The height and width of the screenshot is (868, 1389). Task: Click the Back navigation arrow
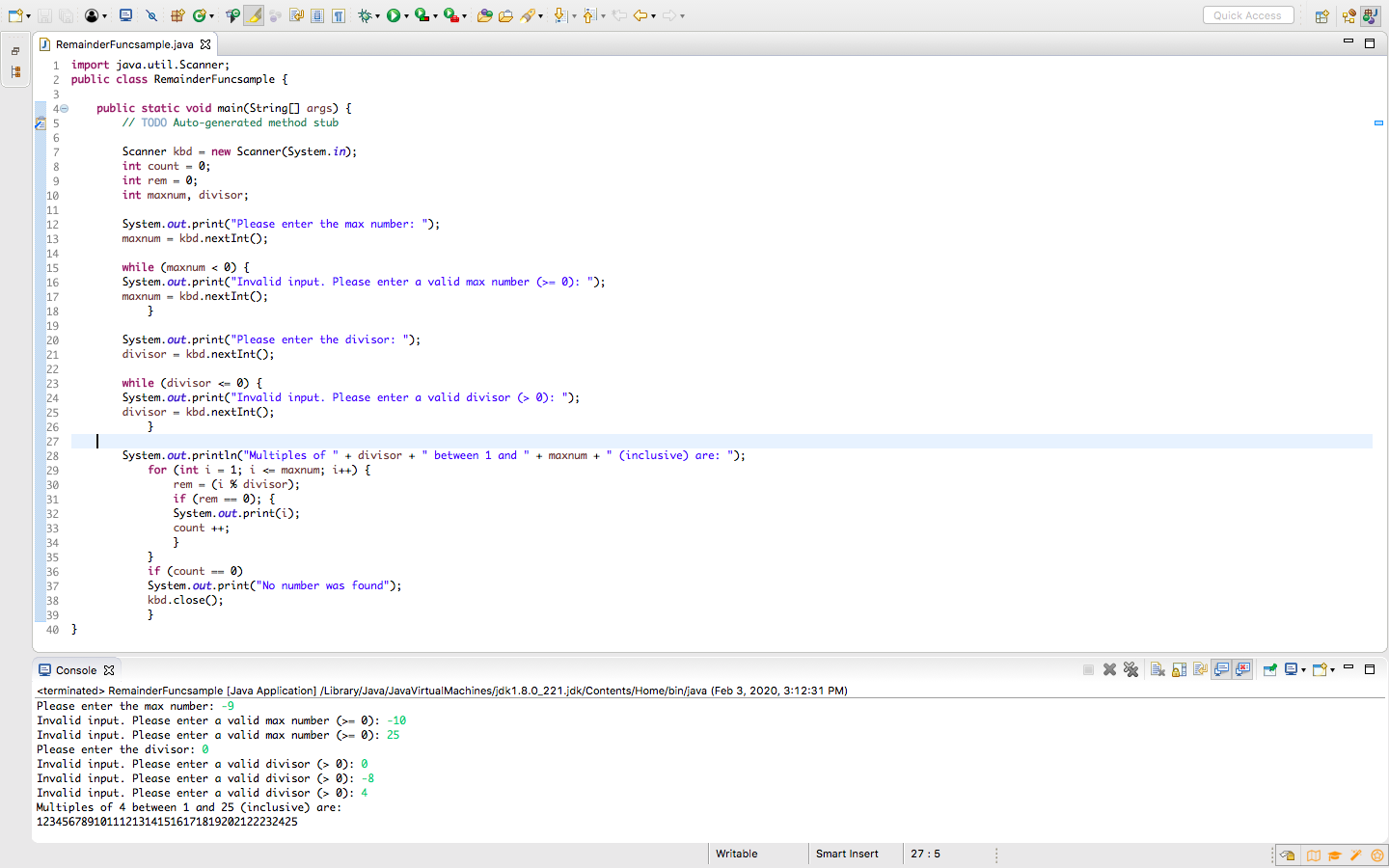click(640, 15)
